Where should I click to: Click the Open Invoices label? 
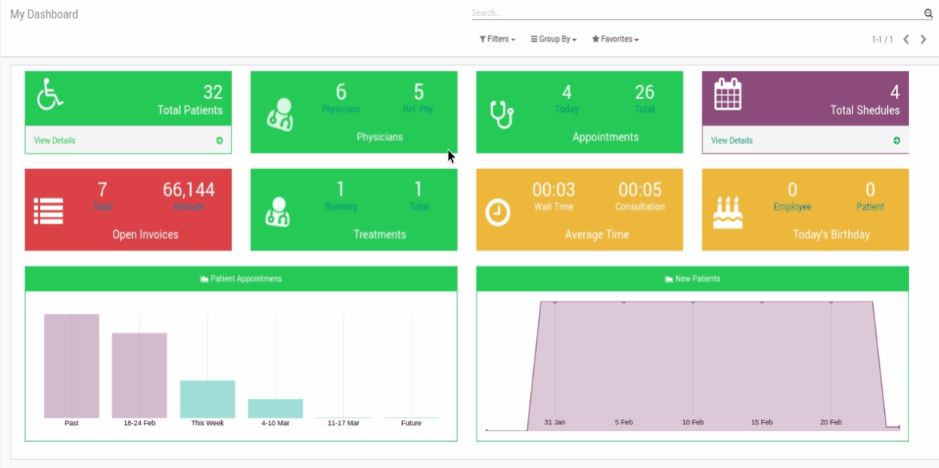[146, 234]
